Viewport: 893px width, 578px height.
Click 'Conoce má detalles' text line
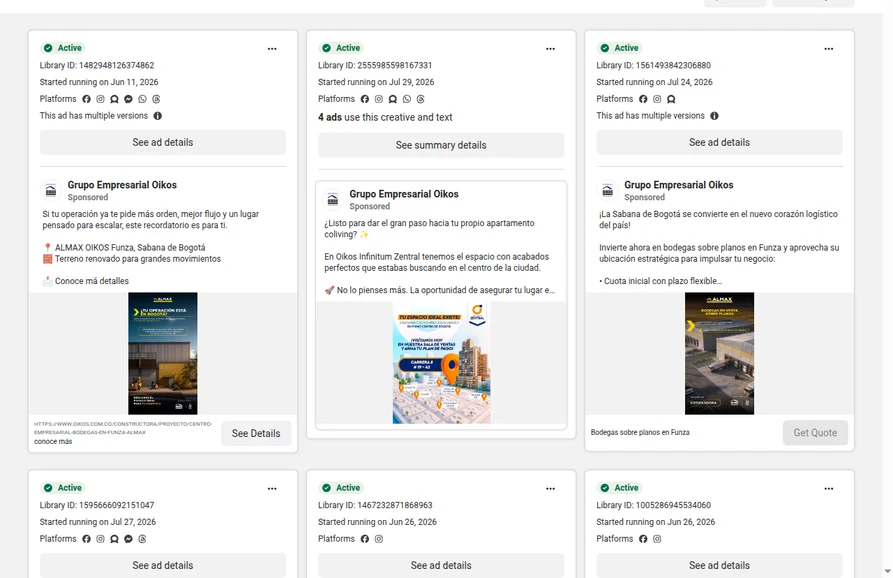click(92, 281)
